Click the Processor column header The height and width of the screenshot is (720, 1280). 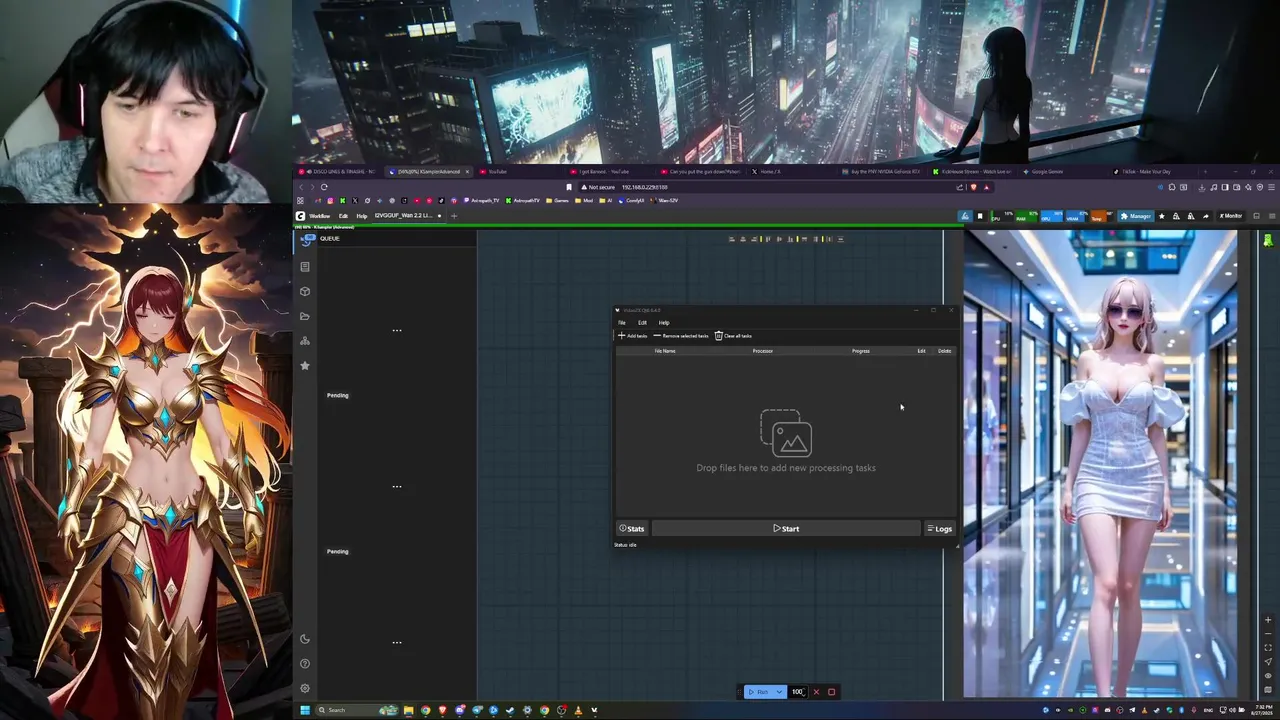pos(763,351)
